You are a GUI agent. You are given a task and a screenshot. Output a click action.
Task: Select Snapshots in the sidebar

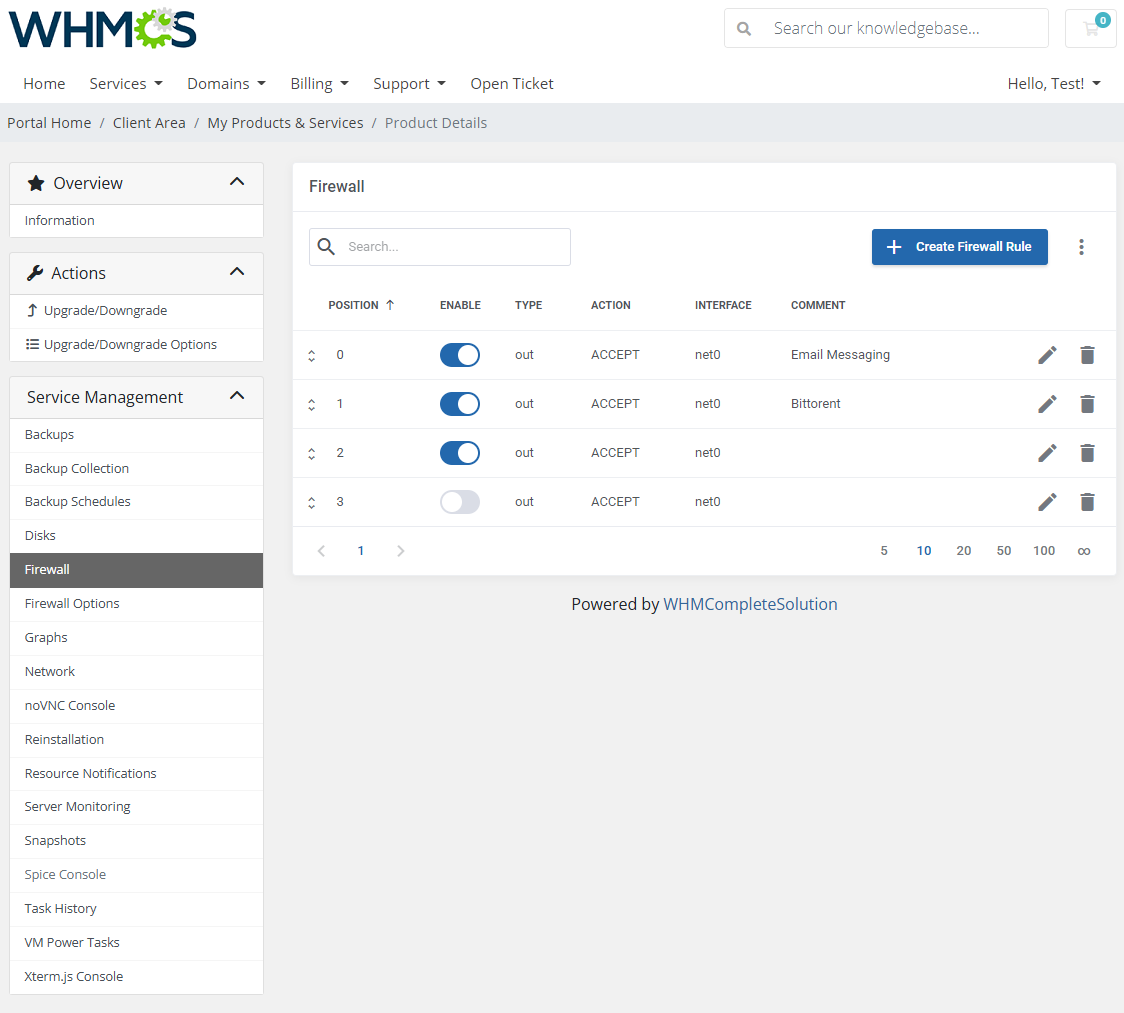tap(136, 841)
